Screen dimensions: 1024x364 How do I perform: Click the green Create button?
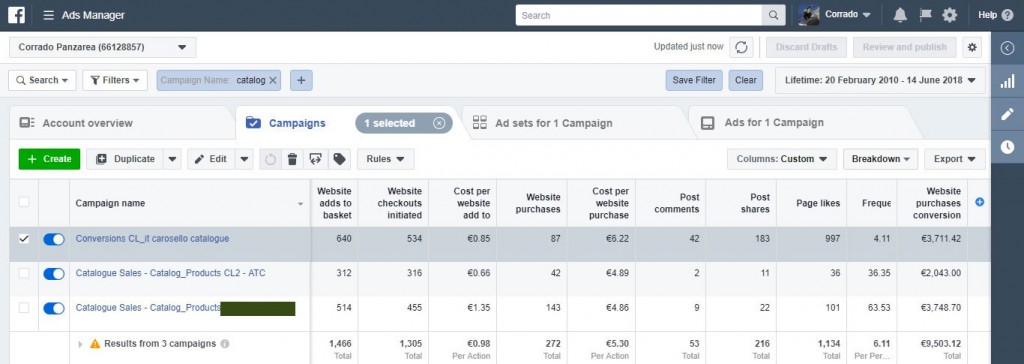tap(49, 159)
